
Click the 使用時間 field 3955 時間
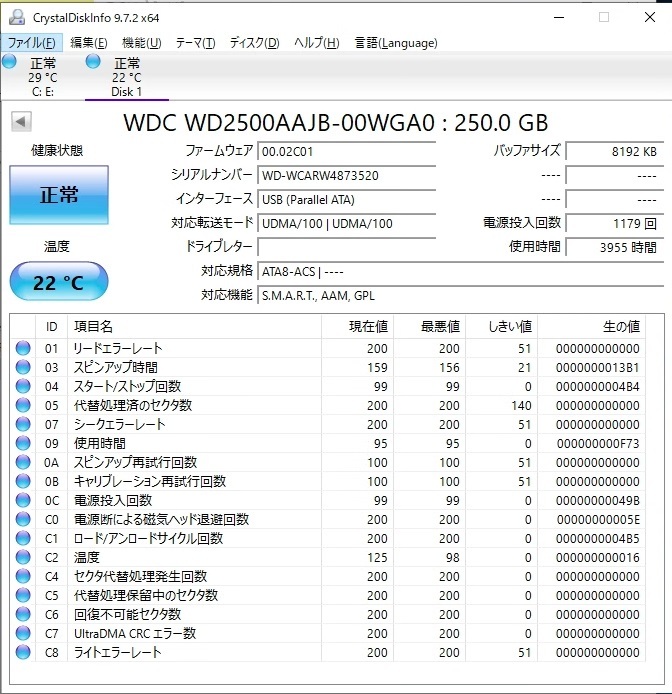coord(615,247)
